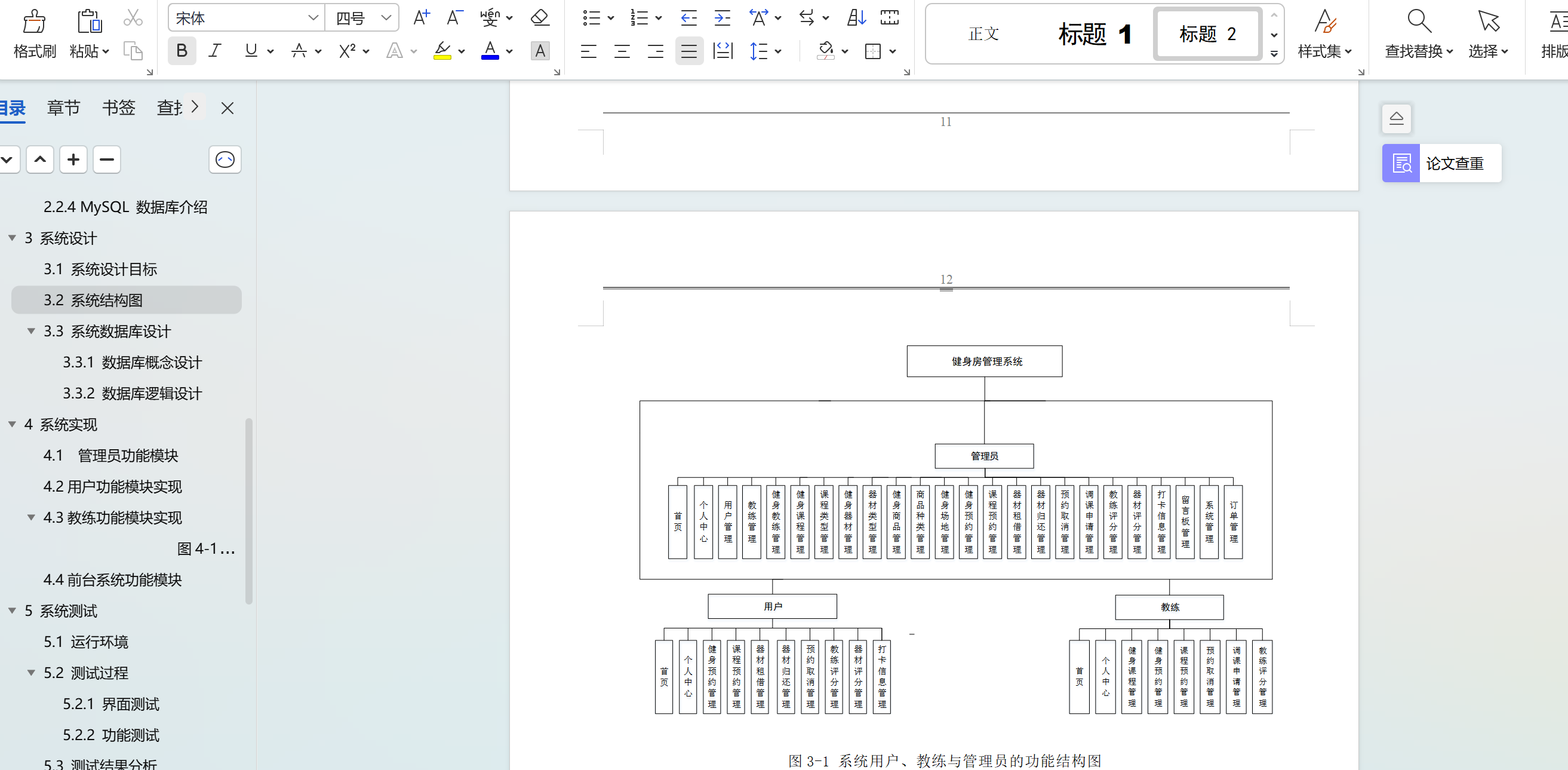Toggle Bold formatting
Image resolution: width=1568 pixels, height=770 pixels.
tap(182, 51)
